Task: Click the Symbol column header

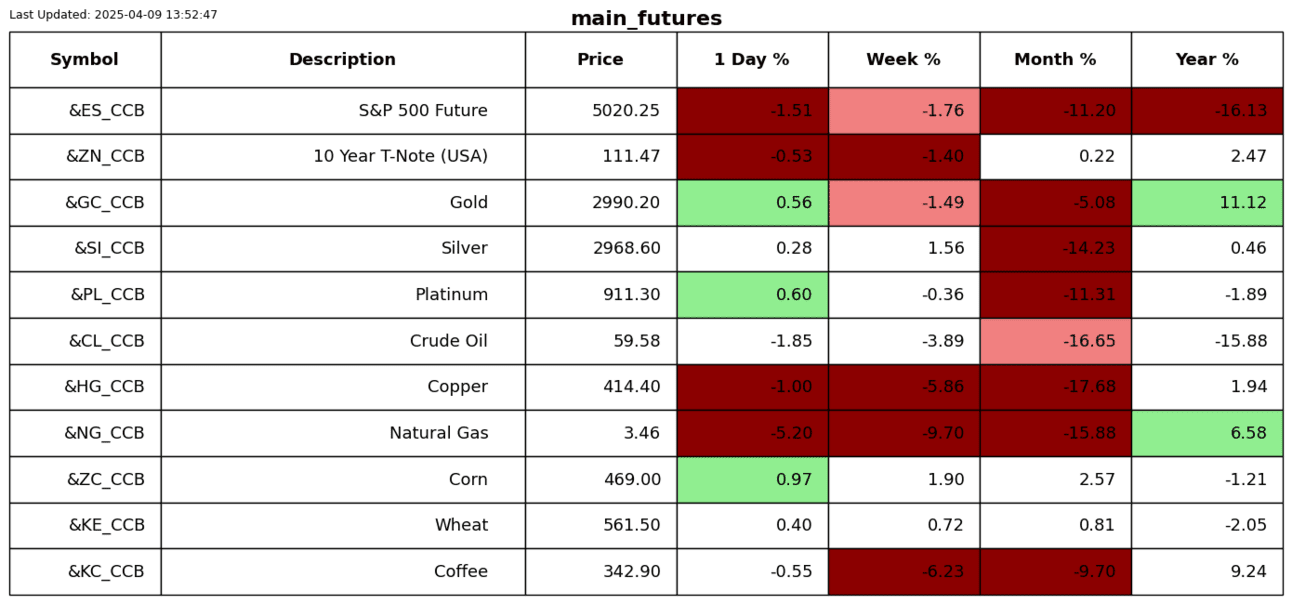Action: 85,60
